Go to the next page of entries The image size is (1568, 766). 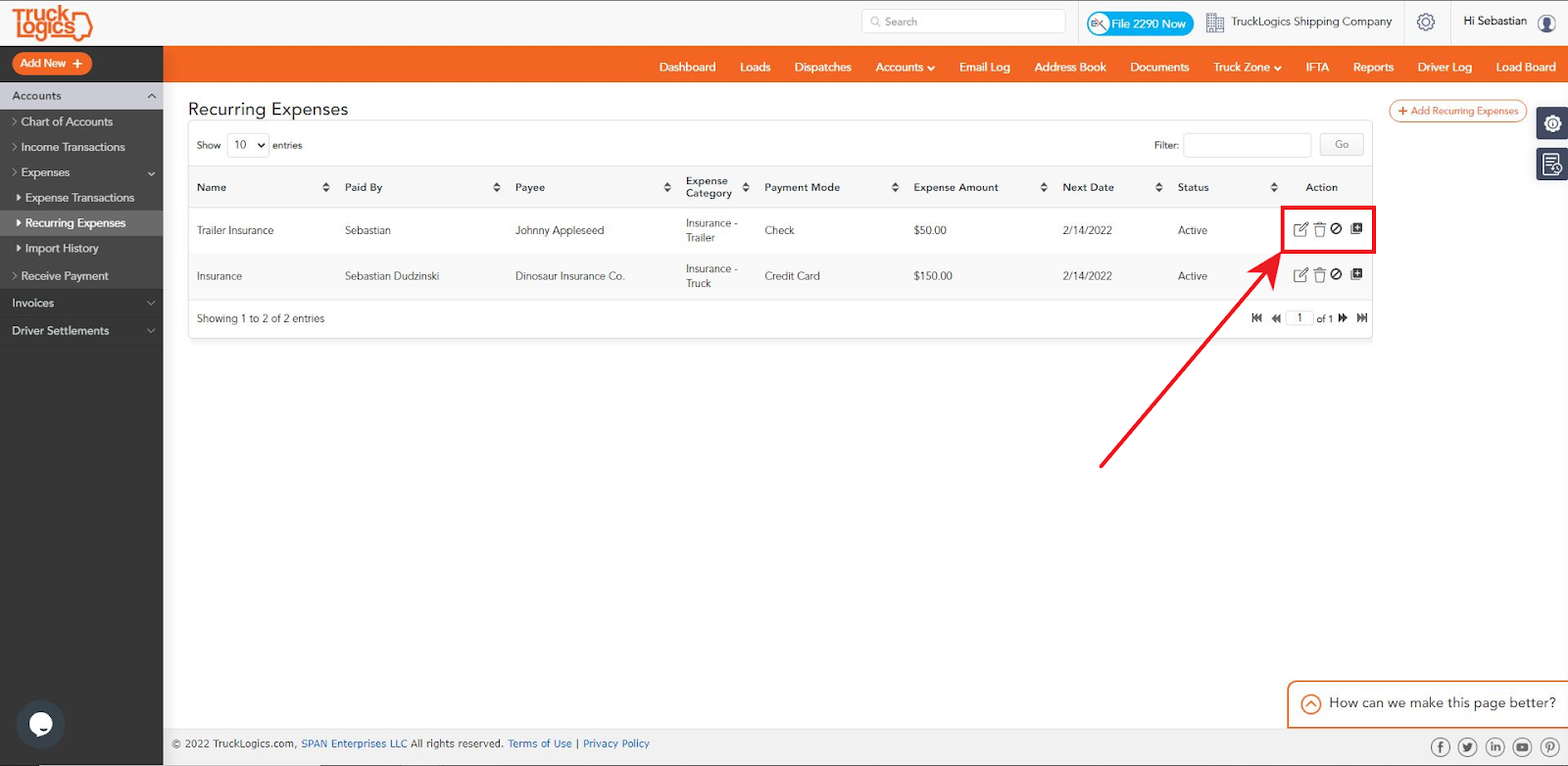tap(1343, 318)
